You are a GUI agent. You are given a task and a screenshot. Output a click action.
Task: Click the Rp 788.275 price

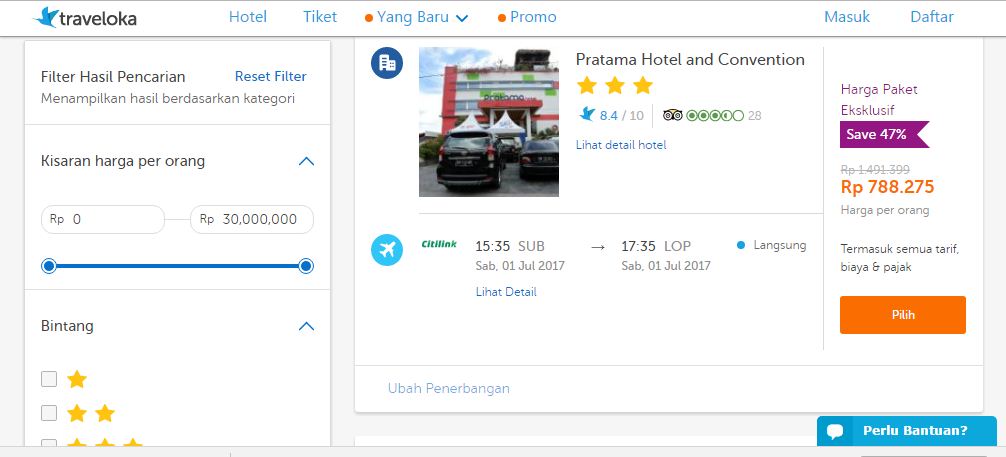point(887,187)
